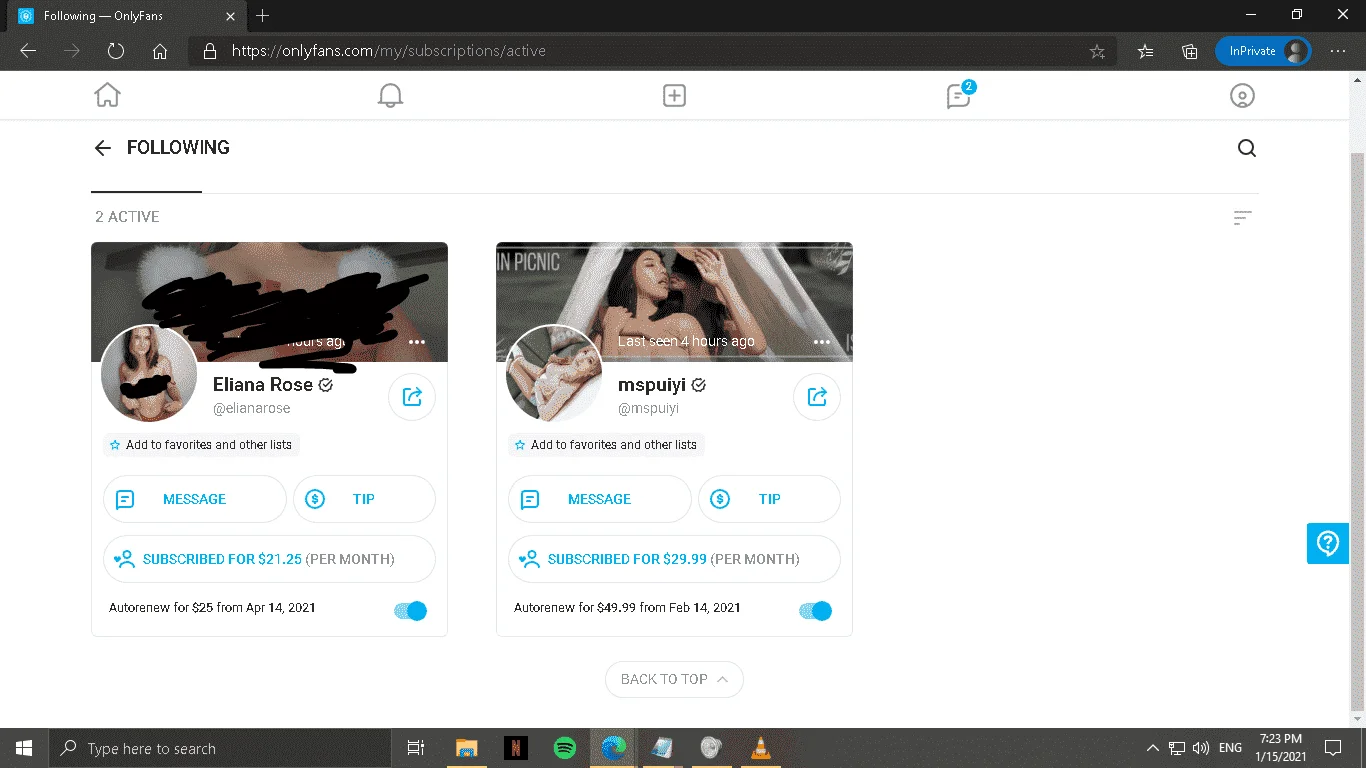Open browser settings and more menu
The image size is (1366, 768).
point(1338,51)
